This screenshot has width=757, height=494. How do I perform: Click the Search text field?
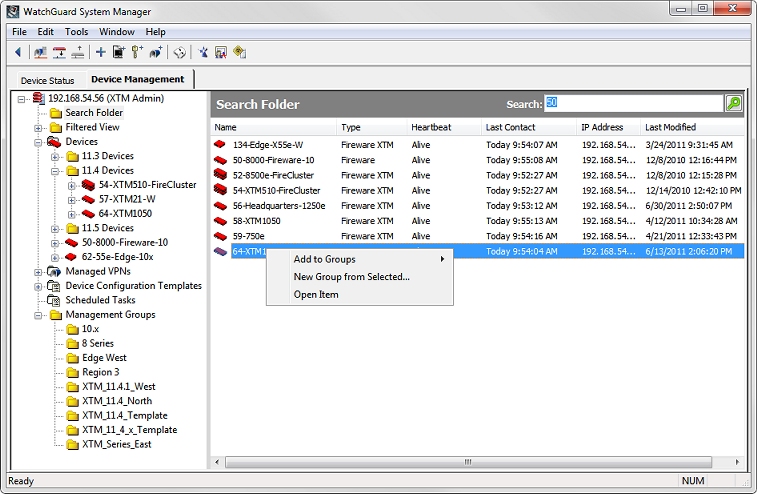[x=632, y=104]
